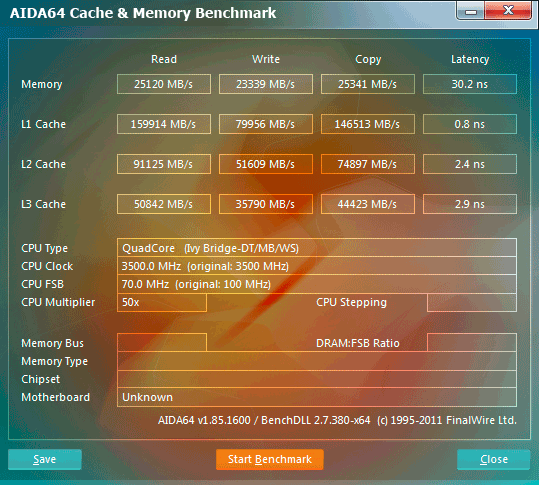The height and width of the screenshot is (485, 539).
Task: Click the empty Memory Bus field
Action: point(162,342)
